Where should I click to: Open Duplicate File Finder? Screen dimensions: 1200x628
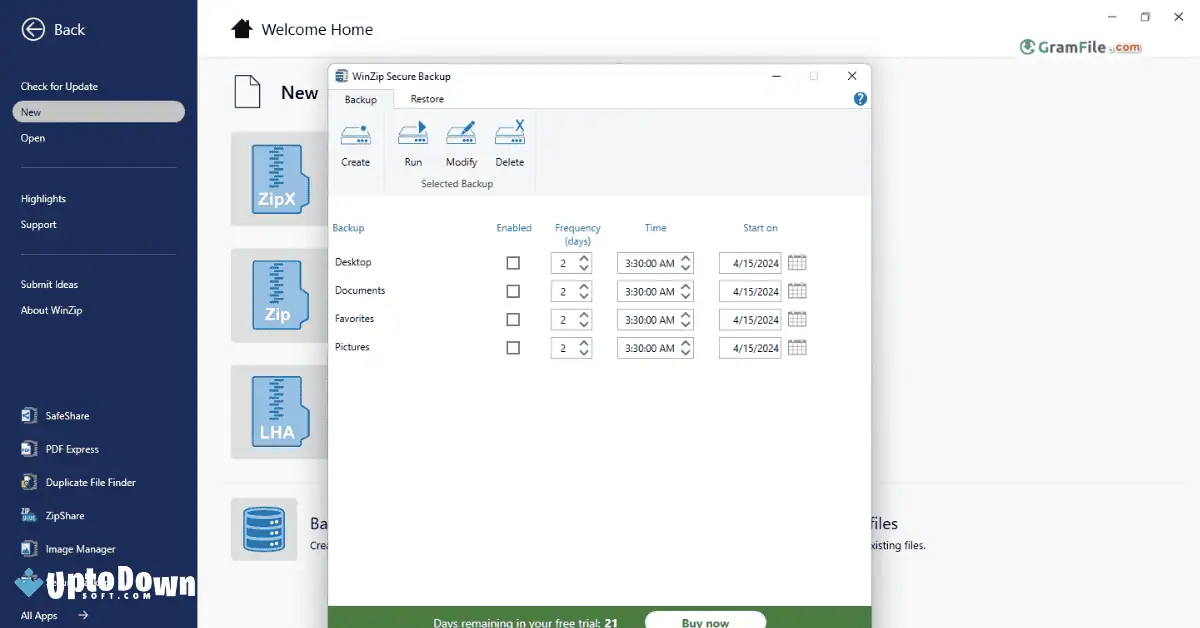(x=88, y=482)
